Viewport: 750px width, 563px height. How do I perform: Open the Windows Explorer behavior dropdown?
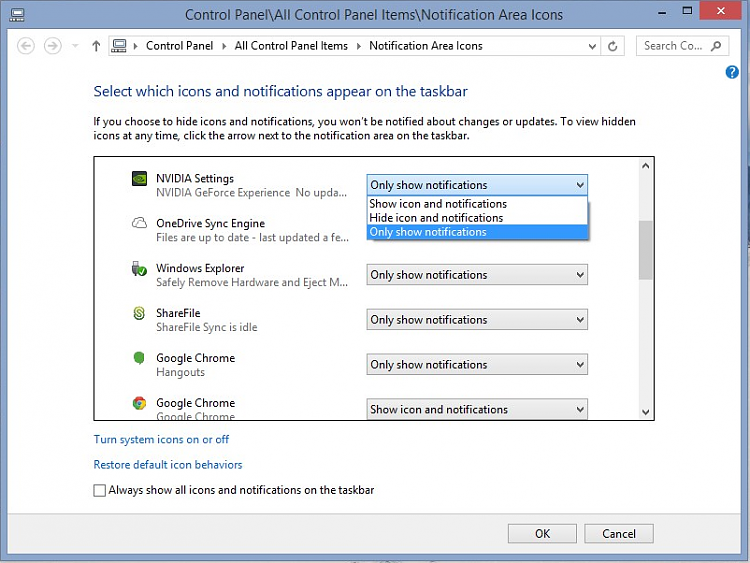pos(477,275)
